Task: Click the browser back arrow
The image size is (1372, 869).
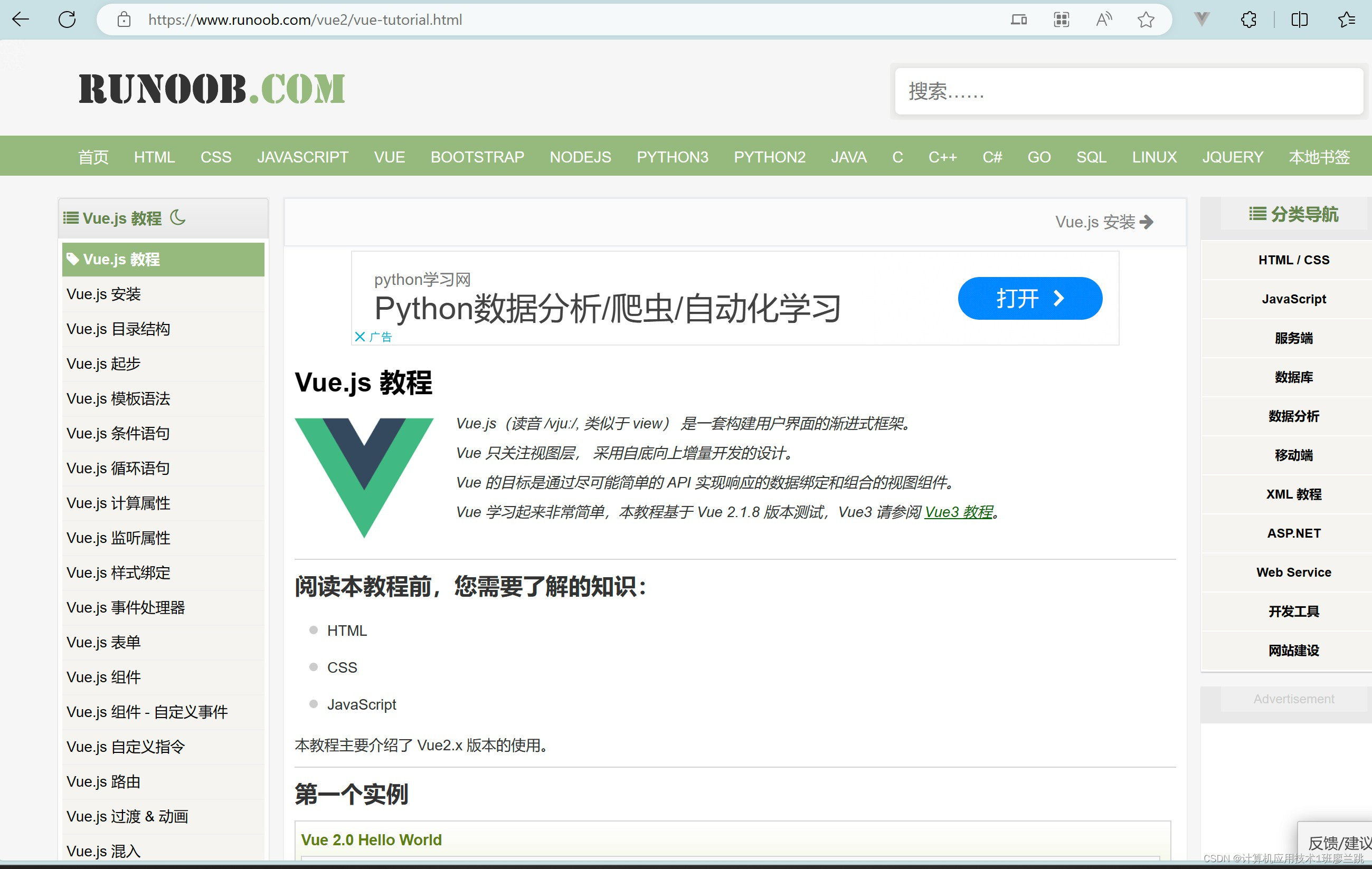Action: click(x=21, y=20)
